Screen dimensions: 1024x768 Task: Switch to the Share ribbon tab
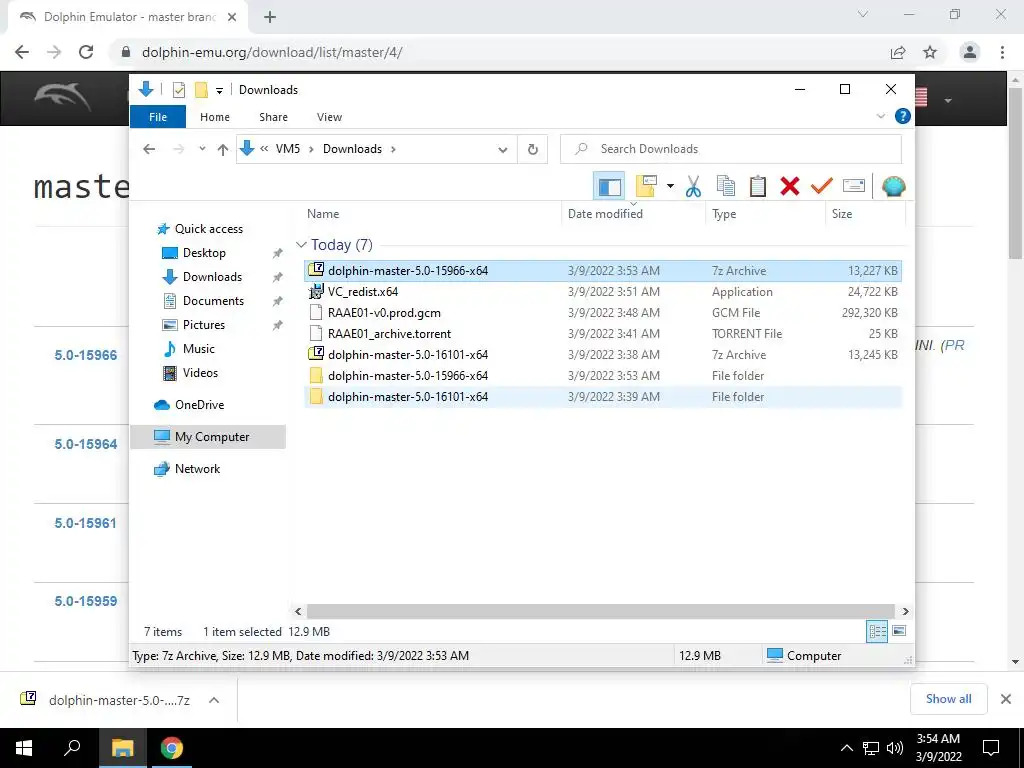click(273, 117)
